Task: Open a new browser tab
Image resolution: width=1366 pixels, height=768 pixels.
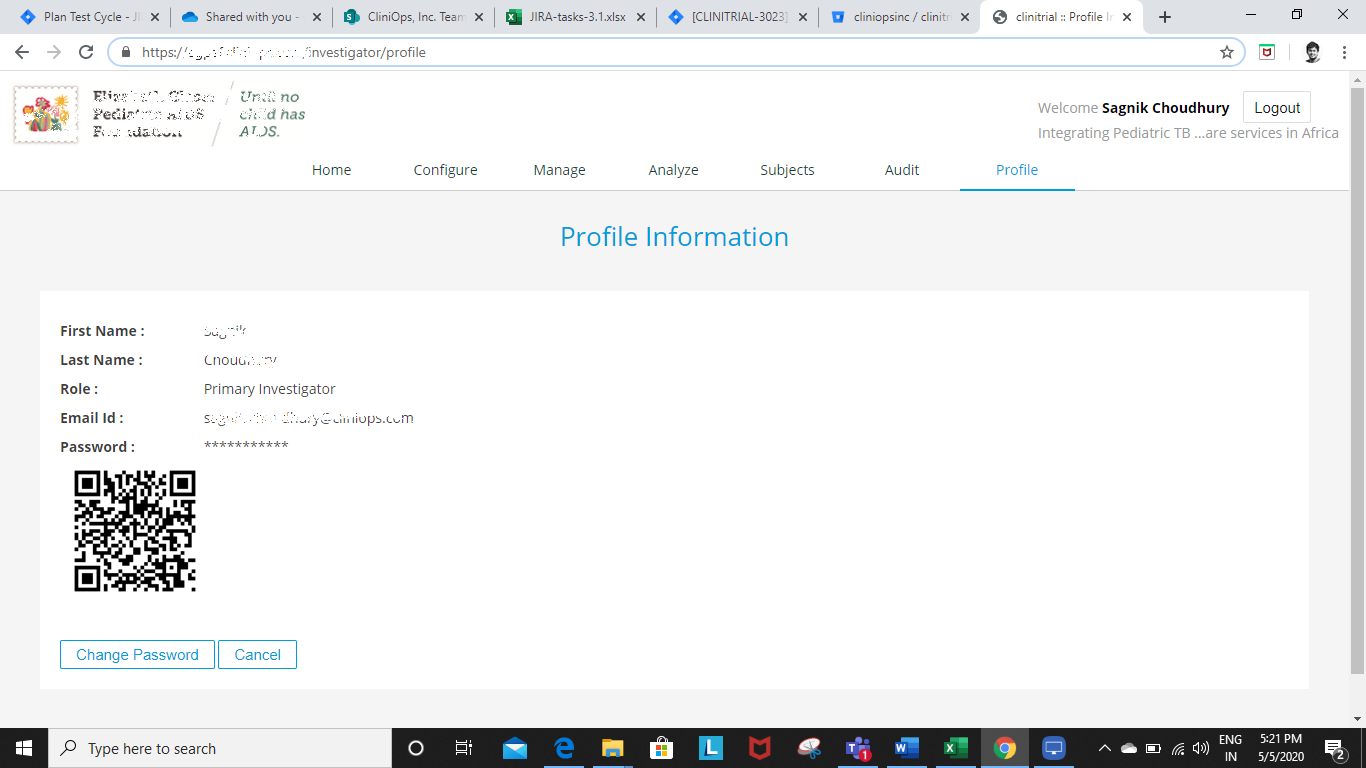Action: click(1165, 17)
